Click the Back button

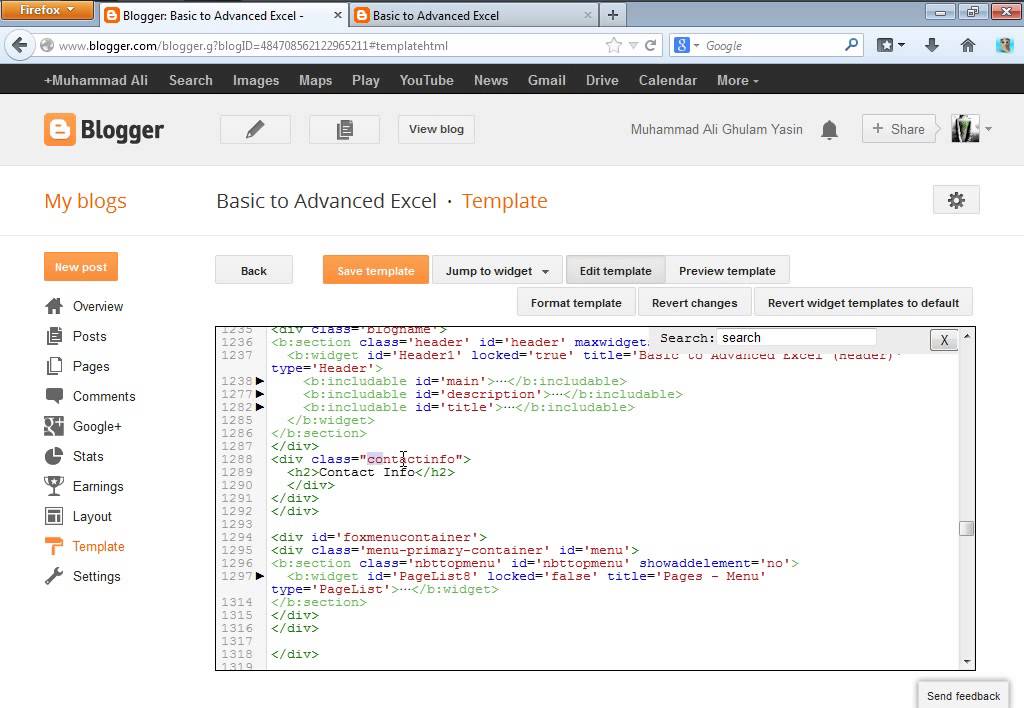[253, 270]
